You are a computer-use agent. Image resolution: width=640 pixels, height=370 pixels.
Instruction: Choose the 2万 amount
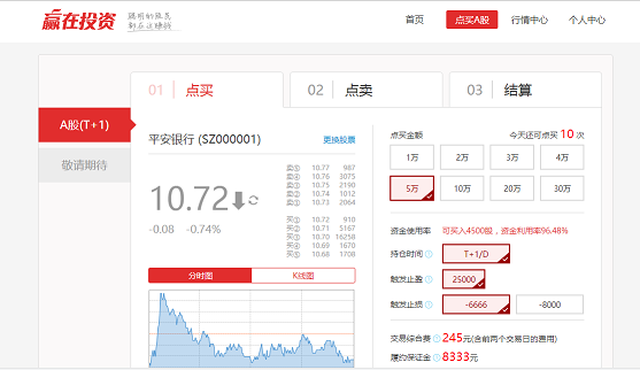click(462, 157)
